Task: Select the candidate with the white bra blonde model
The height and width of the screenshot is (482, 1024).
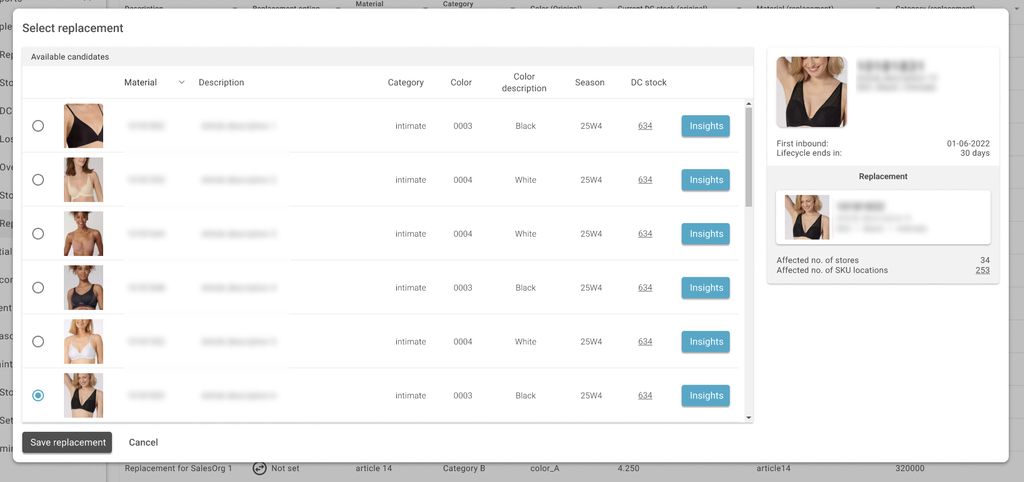Action: coord(38,341)
